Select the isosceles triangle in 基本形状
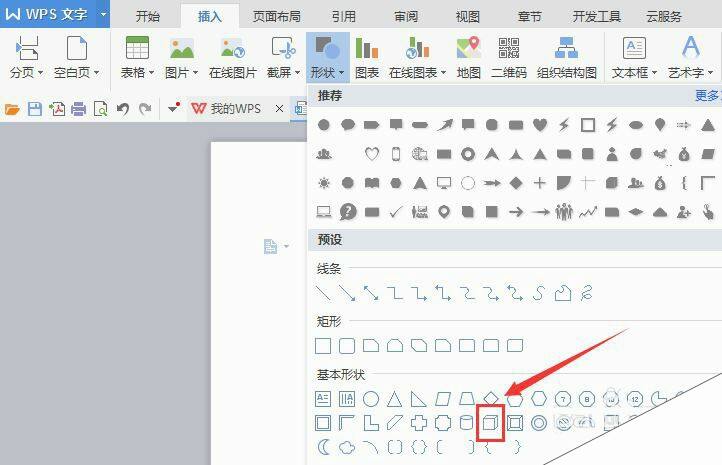Viewport: 722px width, 465px height. click(395, 399)
